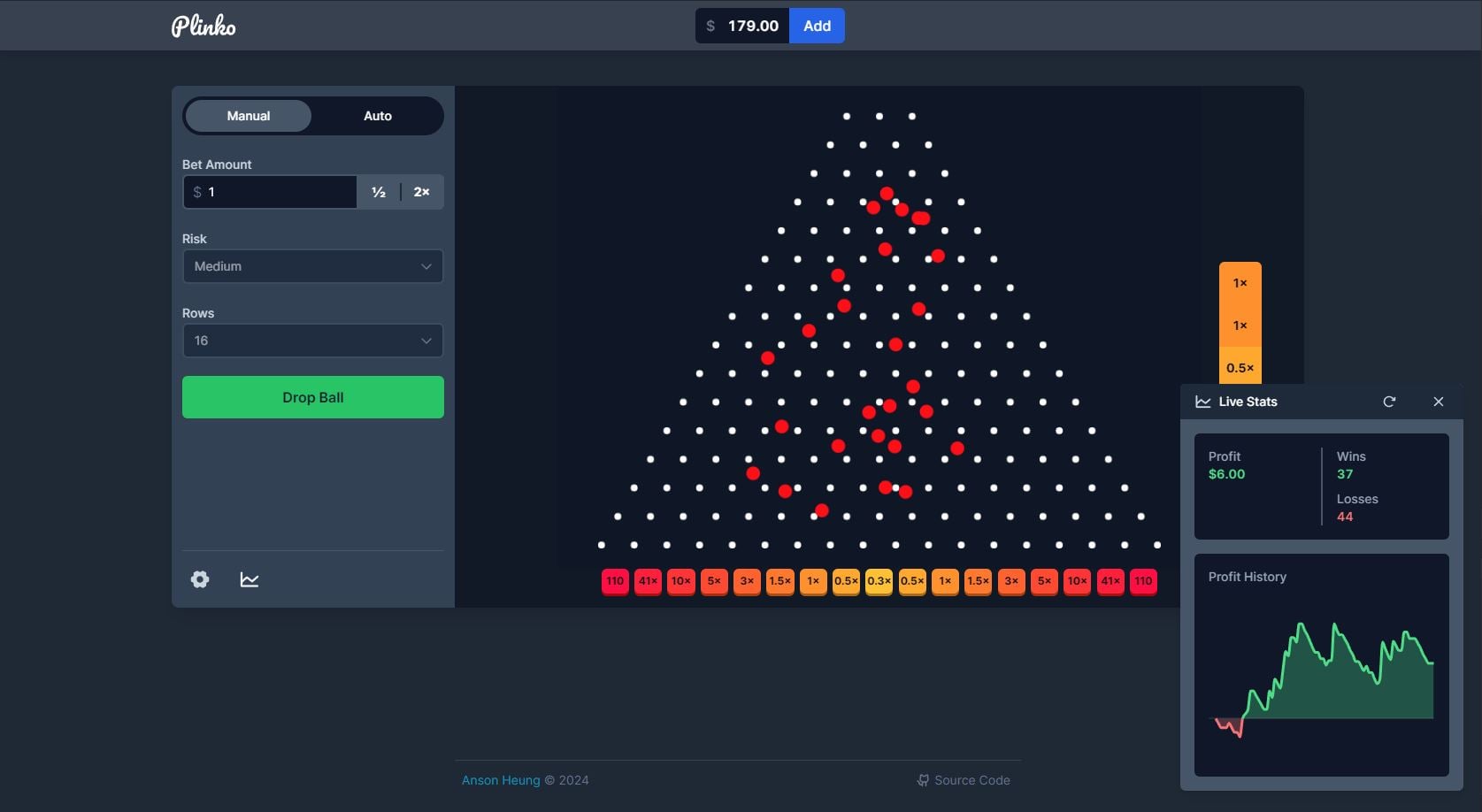Click the right 41× multiplier bin
Screen dimensions: 1482x812
pos(1110,581)
